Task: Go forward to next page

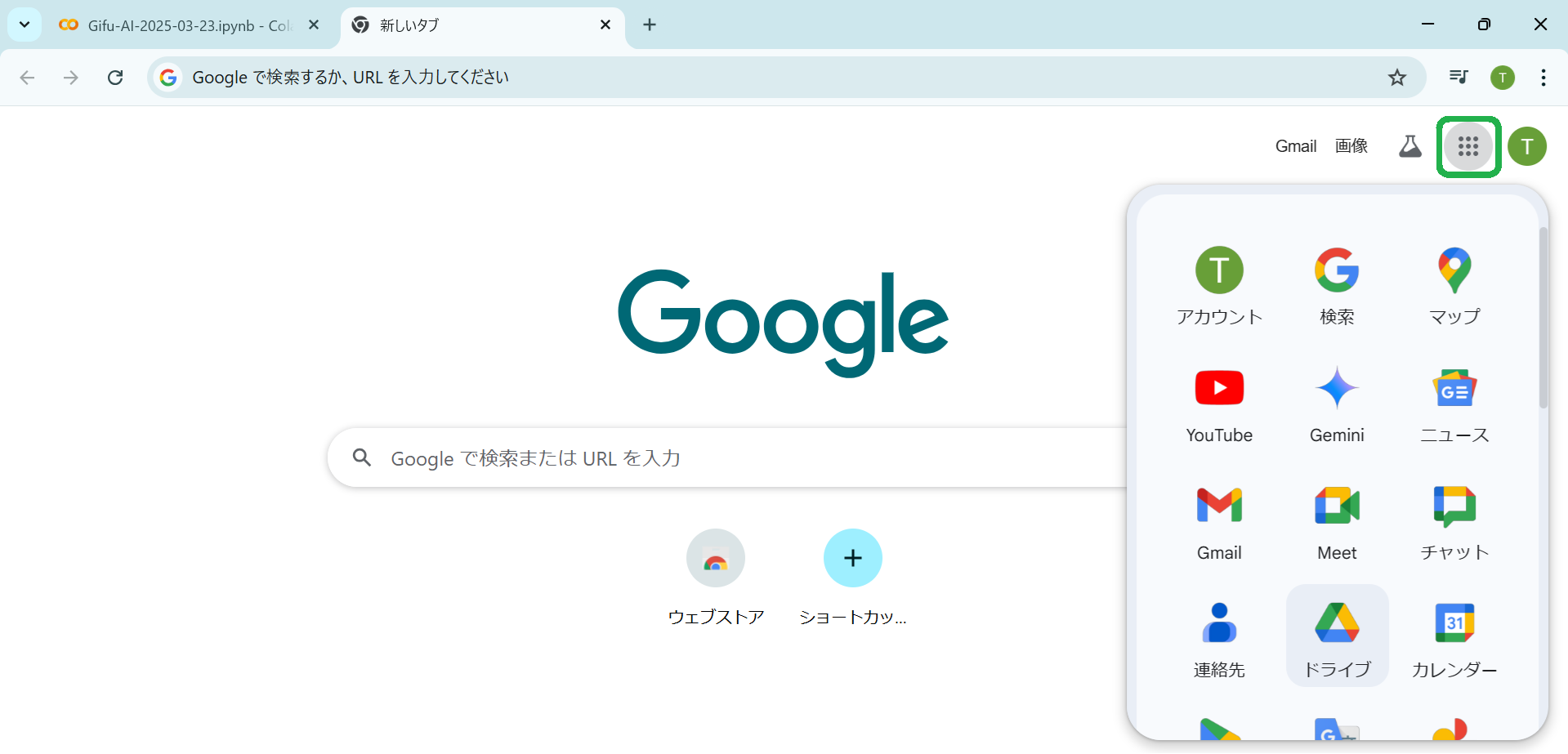Action: click(x=71, y=78)
